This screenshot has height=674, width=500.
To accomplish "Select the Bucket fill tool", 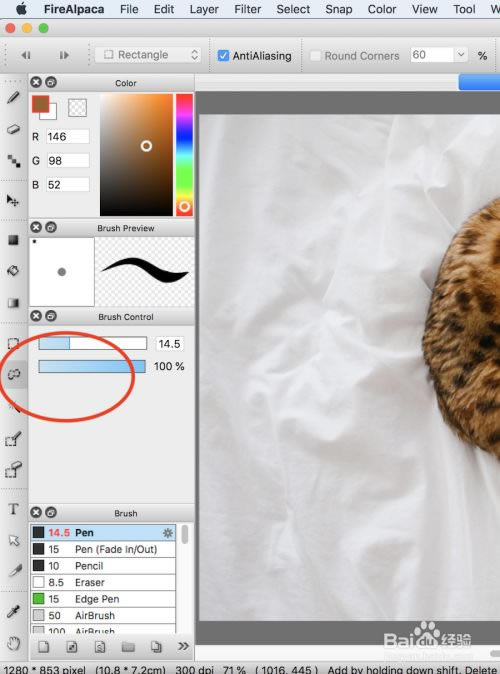I will pos(13,271).
